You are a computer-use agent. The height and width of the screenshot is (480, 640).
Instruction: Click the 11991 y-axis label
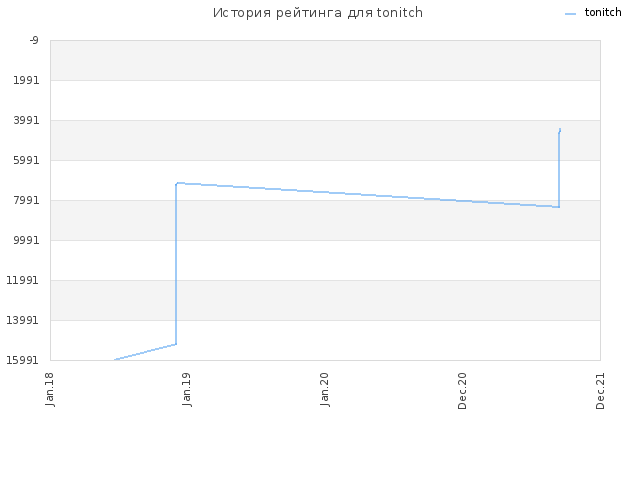click(22, 280)
